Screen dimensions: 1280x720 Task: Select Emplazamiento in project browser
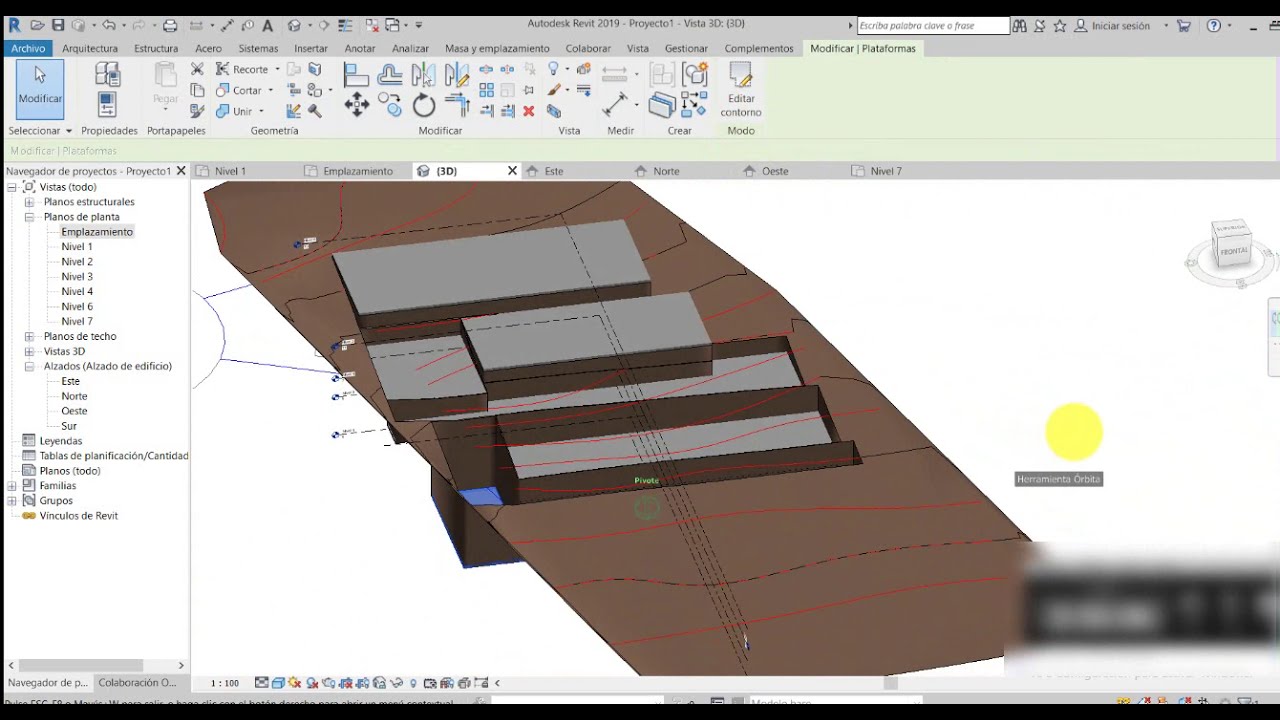[x=97, y=232]
